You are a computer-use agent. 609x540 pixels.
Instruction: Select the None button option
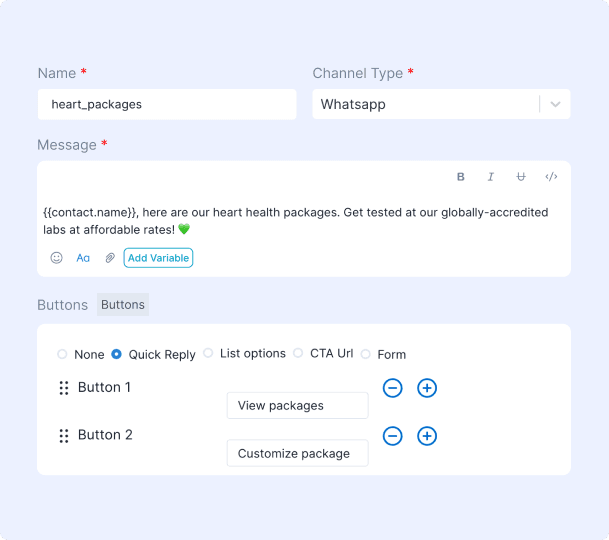63,354
